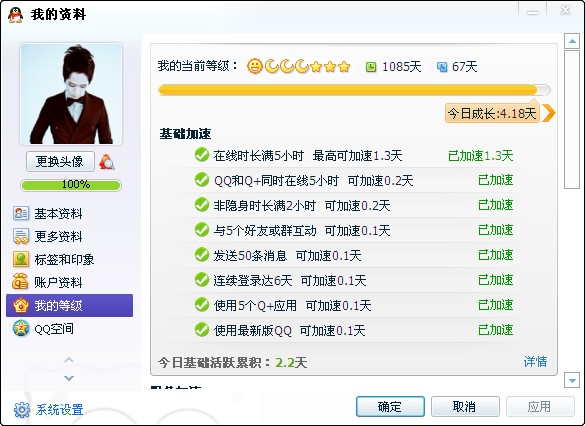
Task: Click the 我的等级 crown icon
Action: (21, 305)
